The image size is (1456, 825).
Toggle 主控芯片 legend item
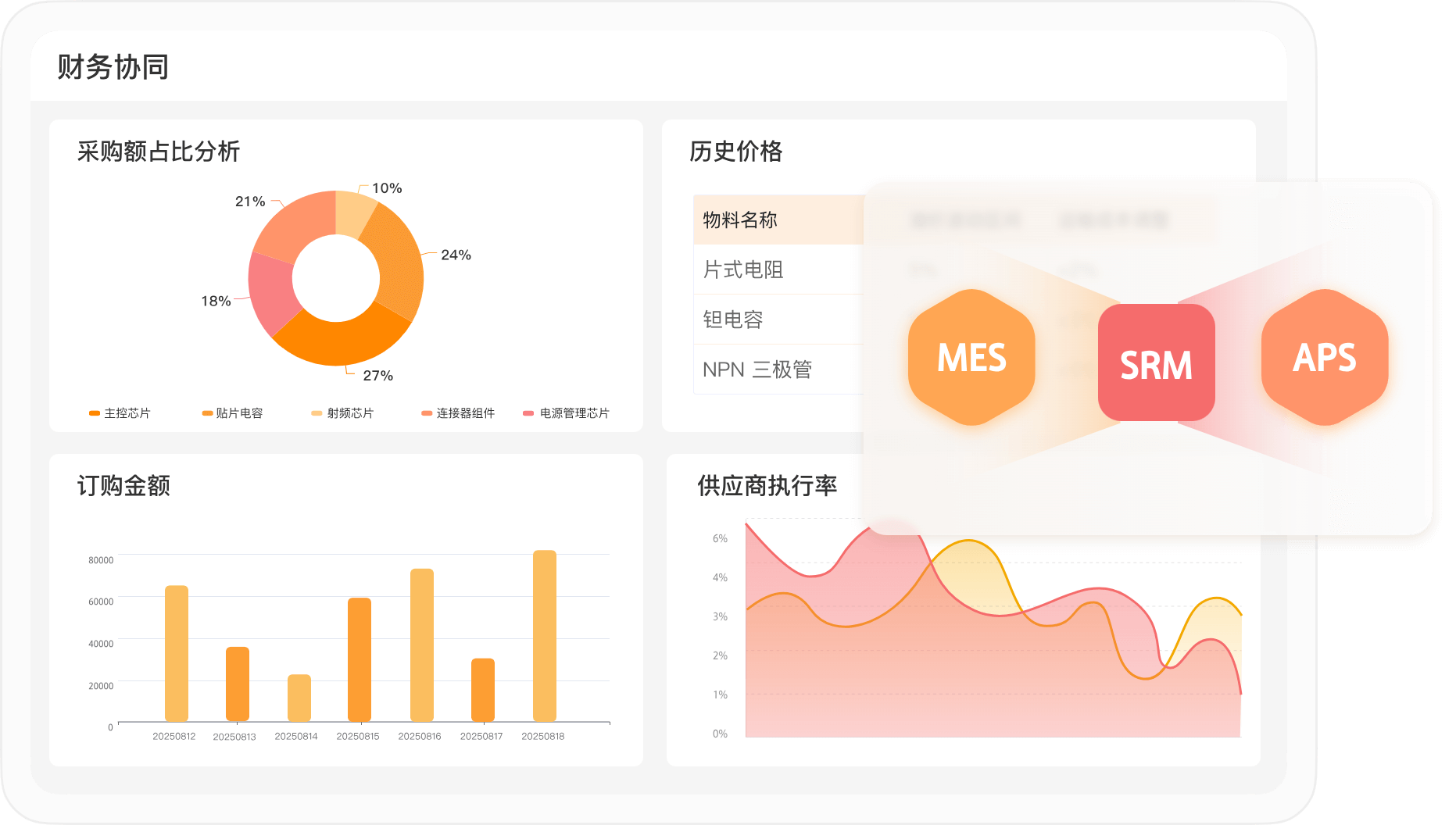120,413
